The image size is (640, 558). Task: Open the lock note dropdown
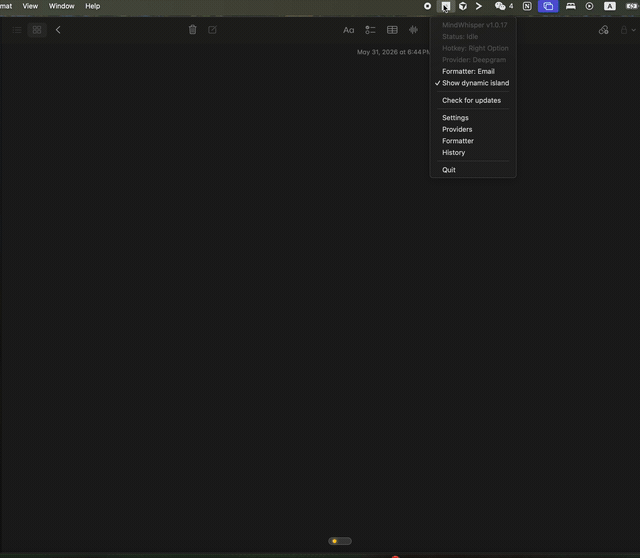tap(627, 30)
